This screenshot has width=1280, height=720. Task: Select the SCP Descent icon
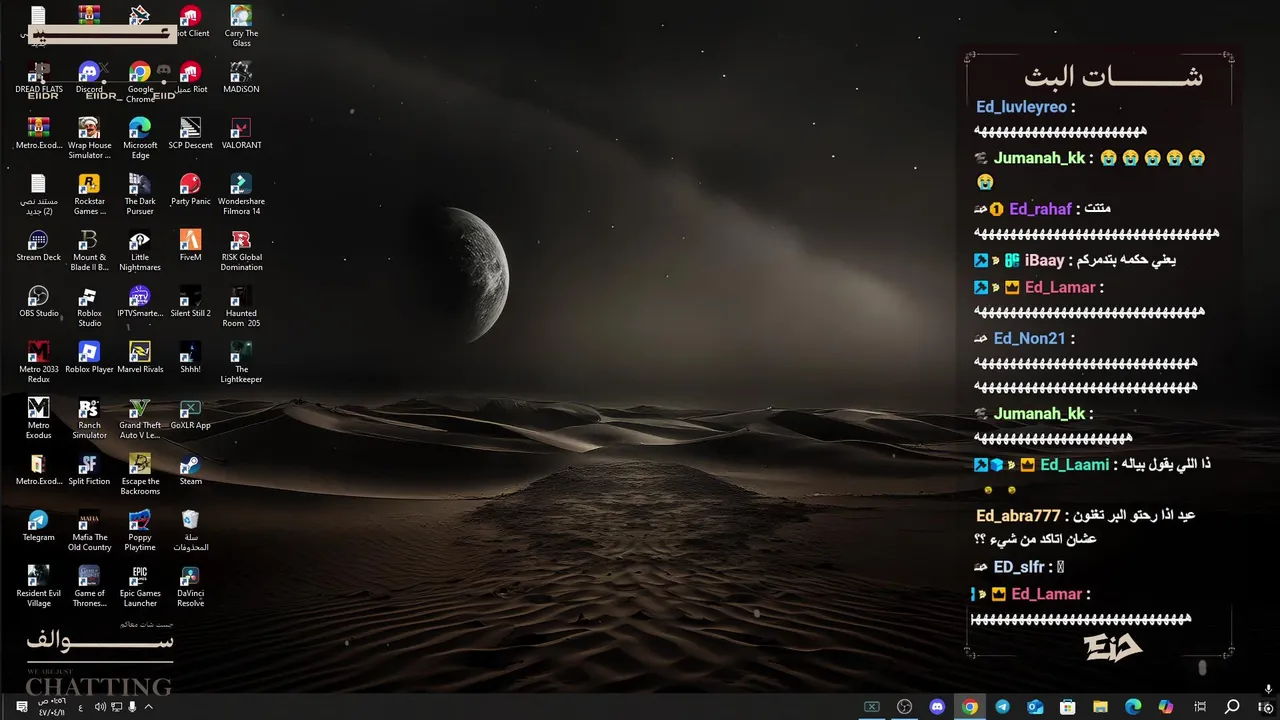point(190,134)
